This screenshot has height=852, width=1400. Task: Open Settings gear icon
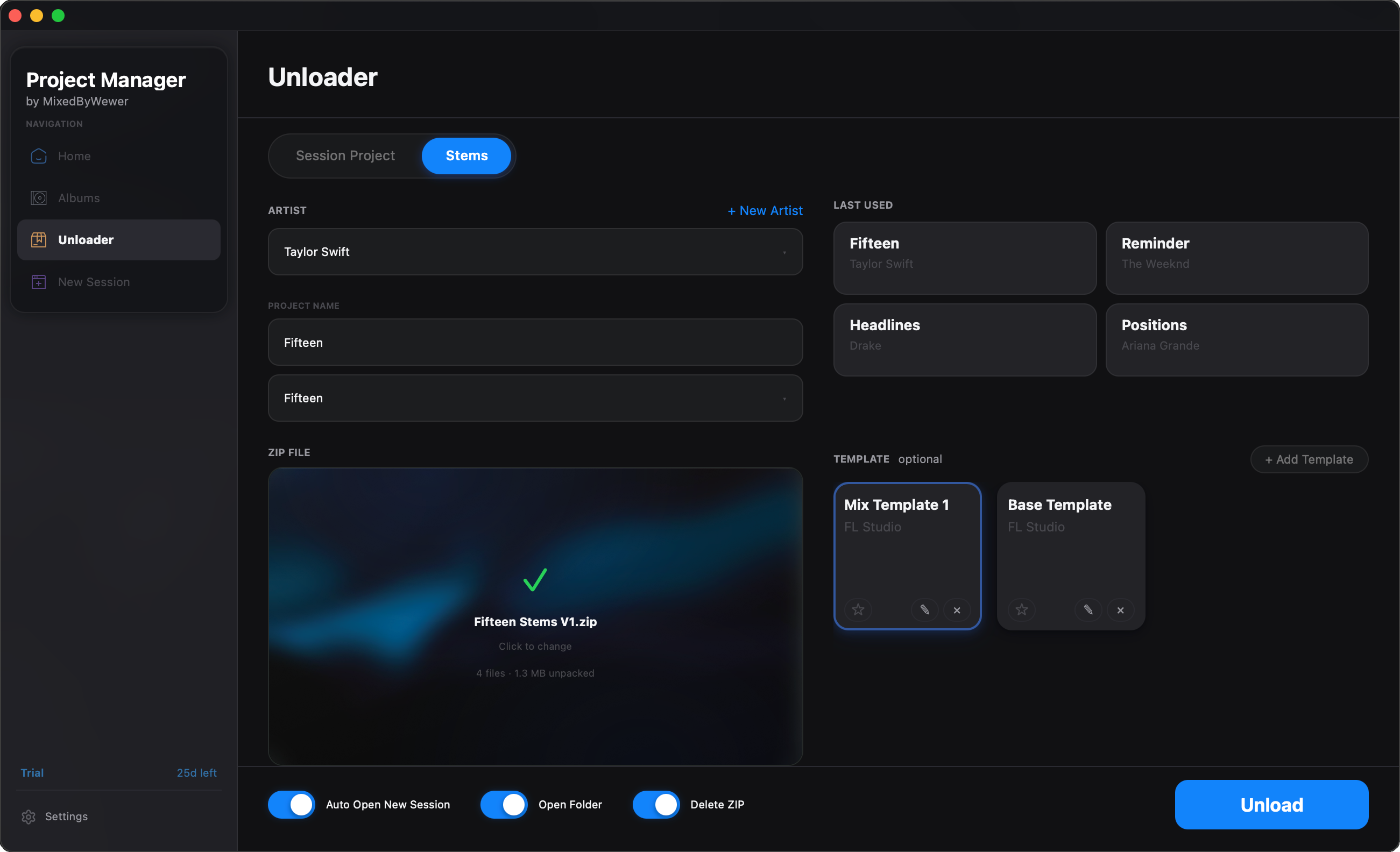click(29, 816)
